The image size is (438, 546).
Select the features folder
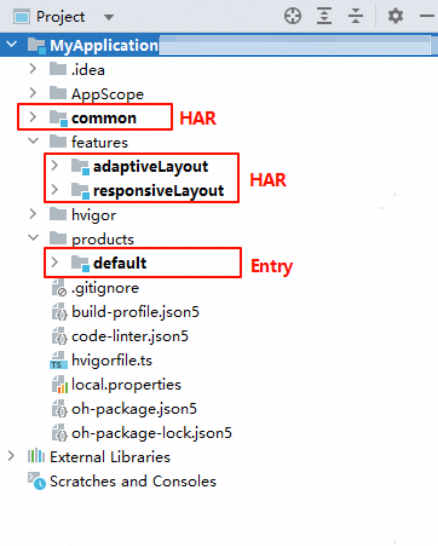pyautogui.click(x=100, y=142)
